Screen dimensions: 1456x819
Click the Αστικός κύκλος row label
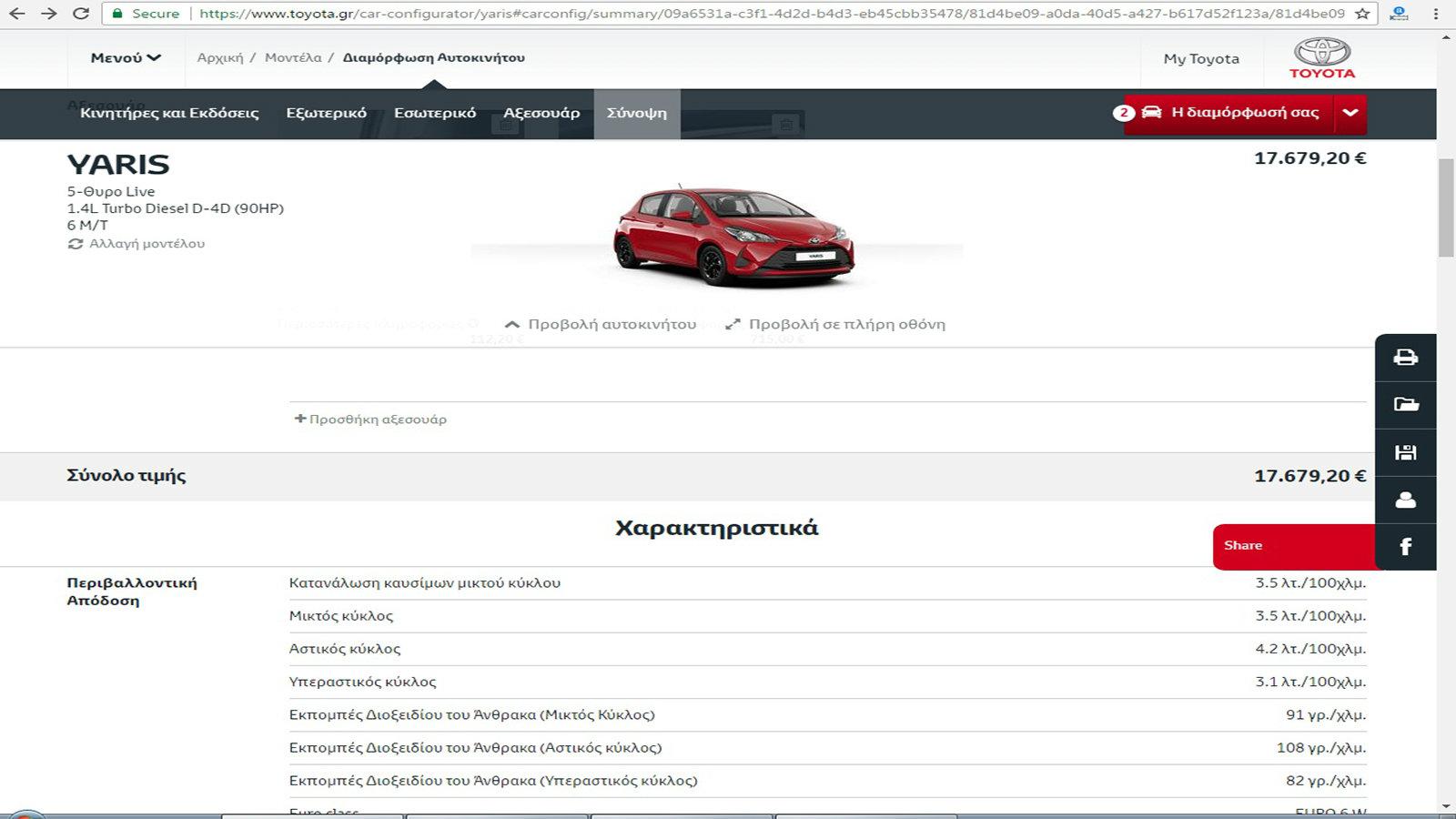pyautogui.click(x=345, y=649)
